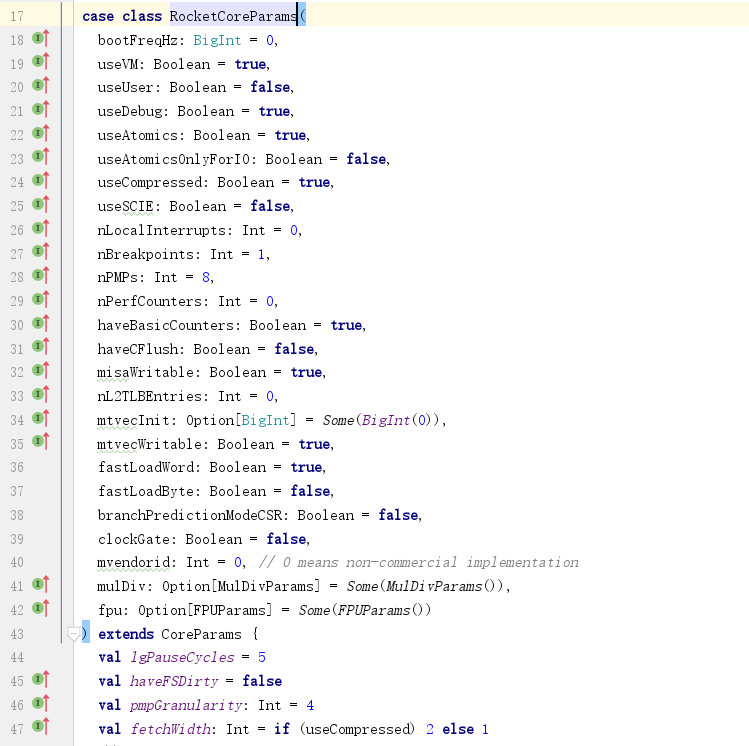Screen dimensions: 749x746
Task: Click the useSCIE parameter name
Action: 125,206
